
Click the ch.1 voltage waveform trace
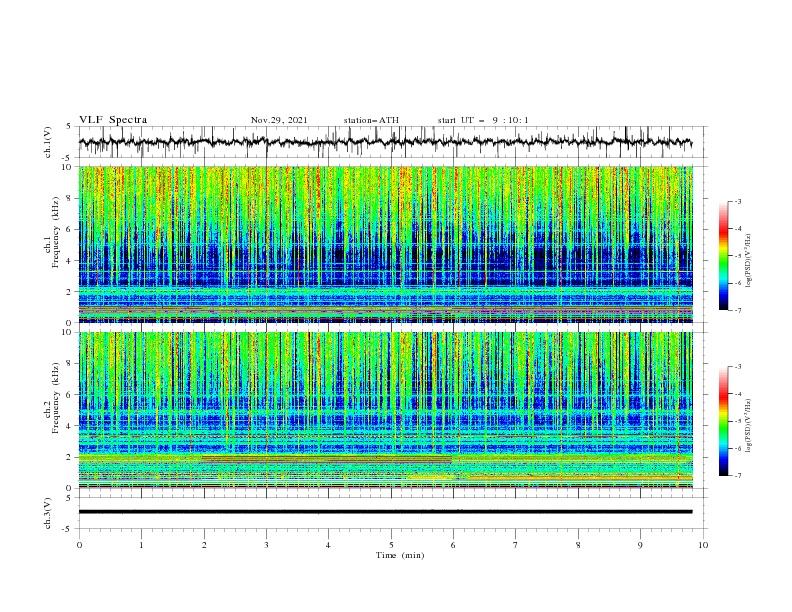point(385,142)
